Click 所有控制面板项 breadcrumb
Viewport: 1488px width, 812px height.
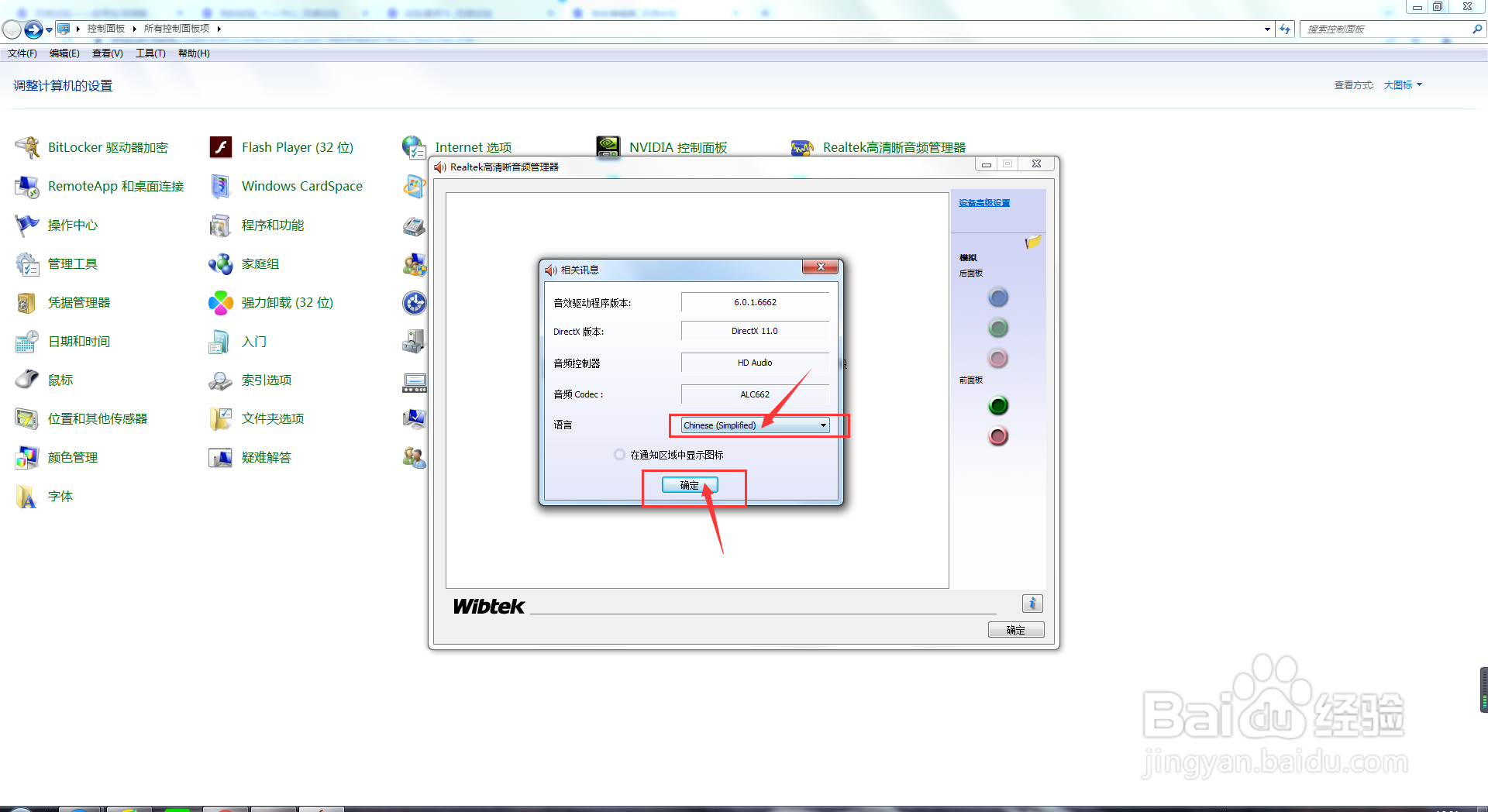(177, 29)
